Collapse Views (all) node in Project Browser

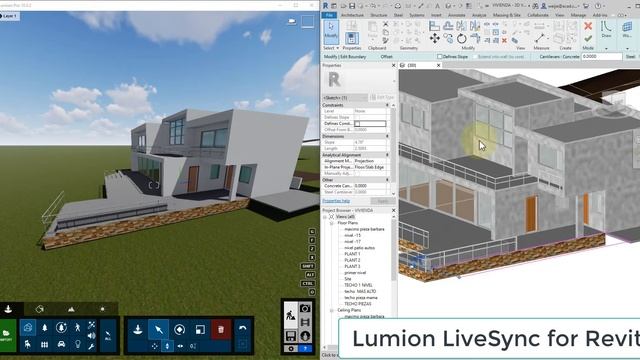click(325, 217)
